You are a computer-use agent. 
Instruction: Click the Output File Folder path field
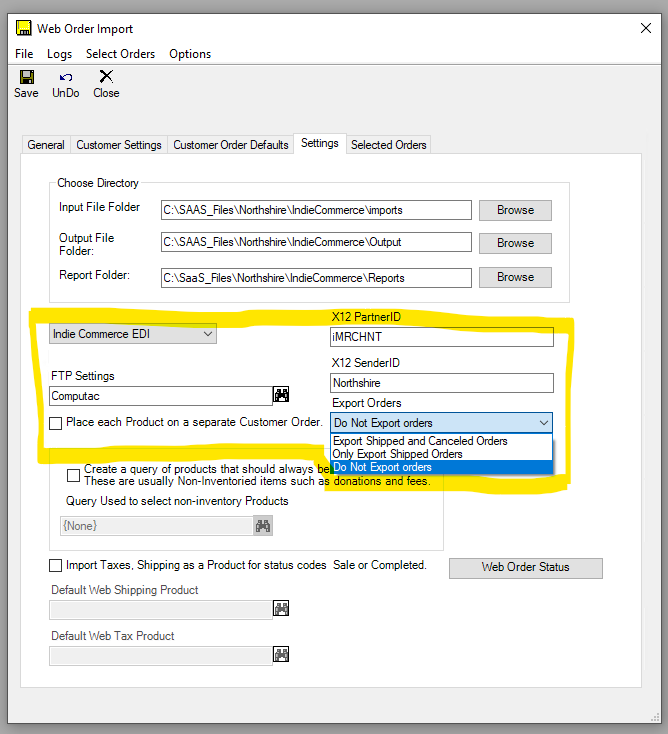(316, 242)
